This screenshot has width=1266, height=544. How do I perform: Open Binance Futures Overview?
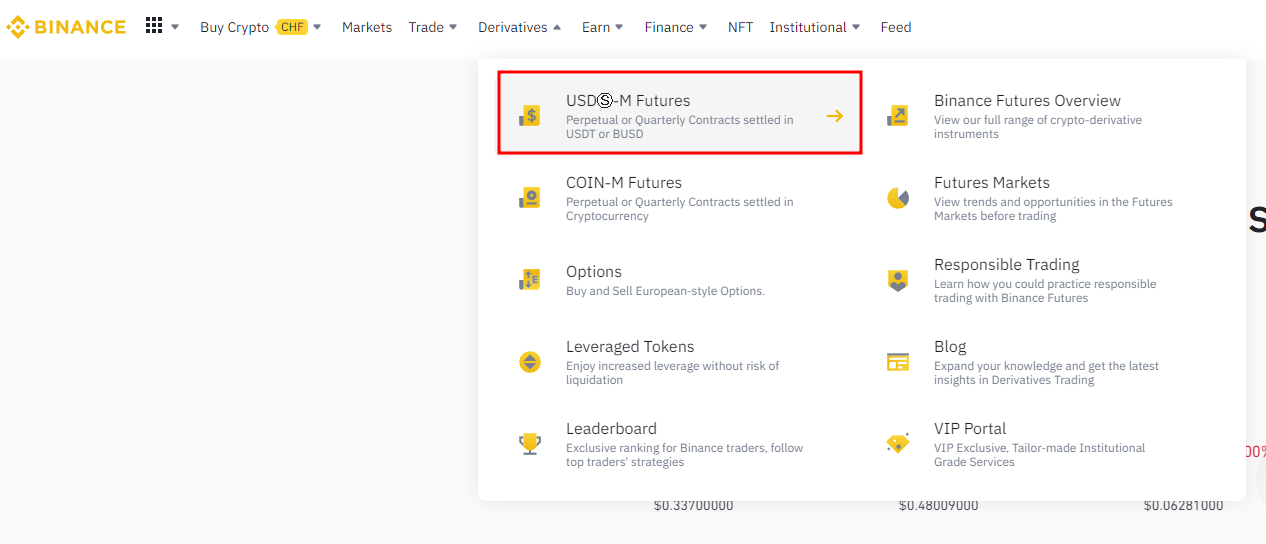tap(1048, 116)
